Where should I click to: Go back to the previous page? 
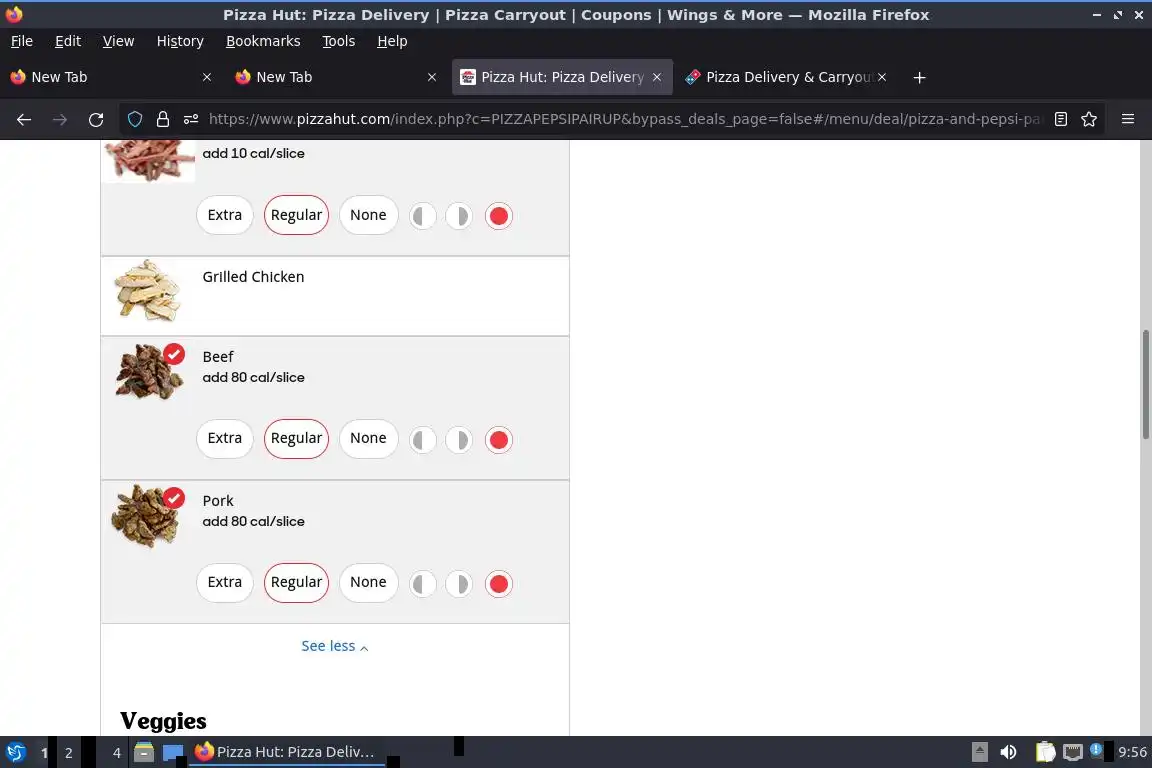click(24, 119)
